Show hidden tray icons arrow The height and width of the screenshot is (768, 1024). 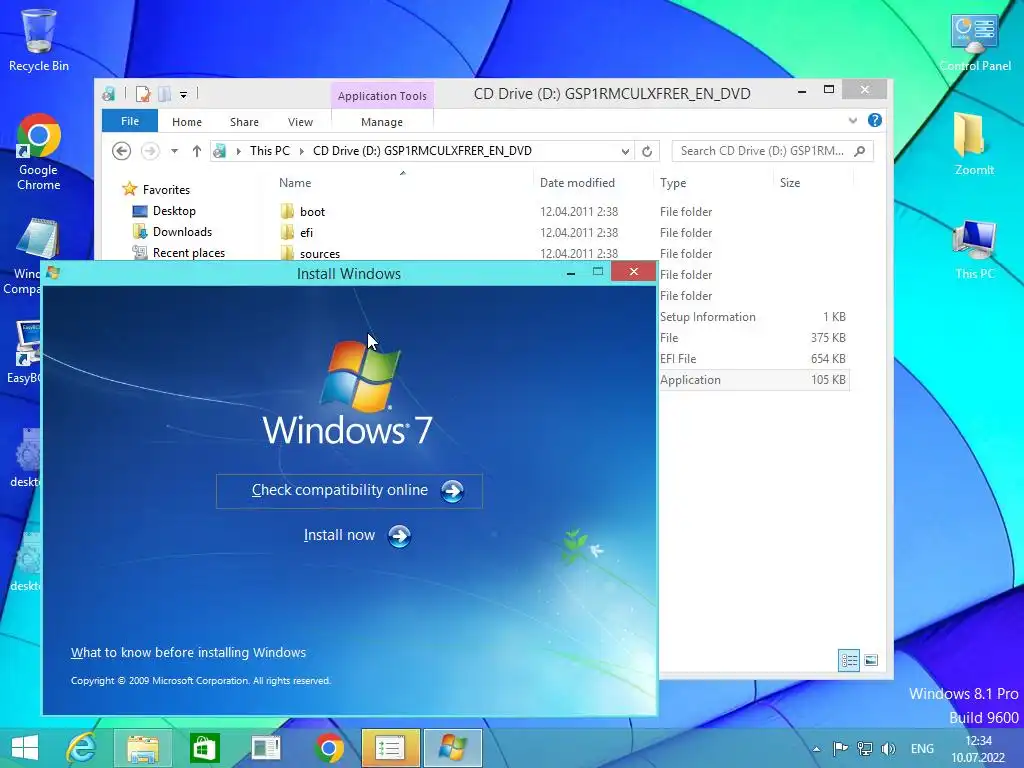(x=816, y=749)
